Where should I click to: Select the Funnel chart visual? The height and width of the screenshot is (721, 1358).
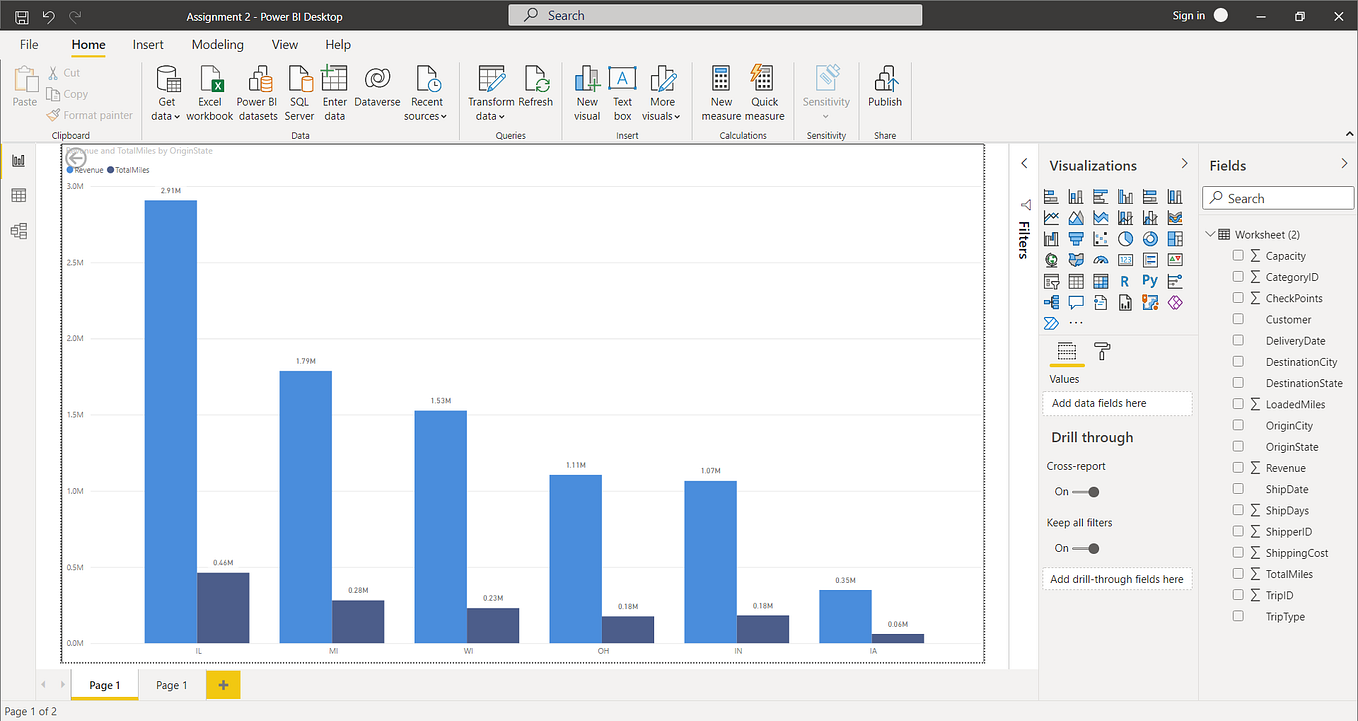(x=1076, y=238)
